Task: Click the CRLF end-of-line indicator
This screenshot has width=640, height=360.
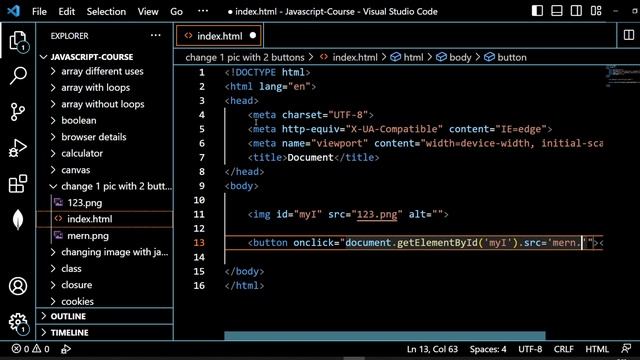Action: point(563,349)
